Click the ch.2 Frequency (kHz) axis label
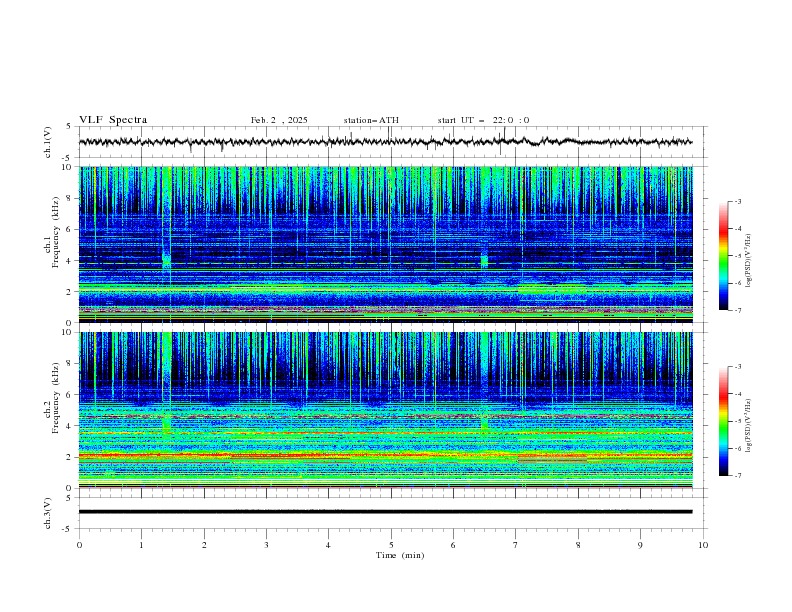The width and height of the screenshot is (792, 612). 52,398
